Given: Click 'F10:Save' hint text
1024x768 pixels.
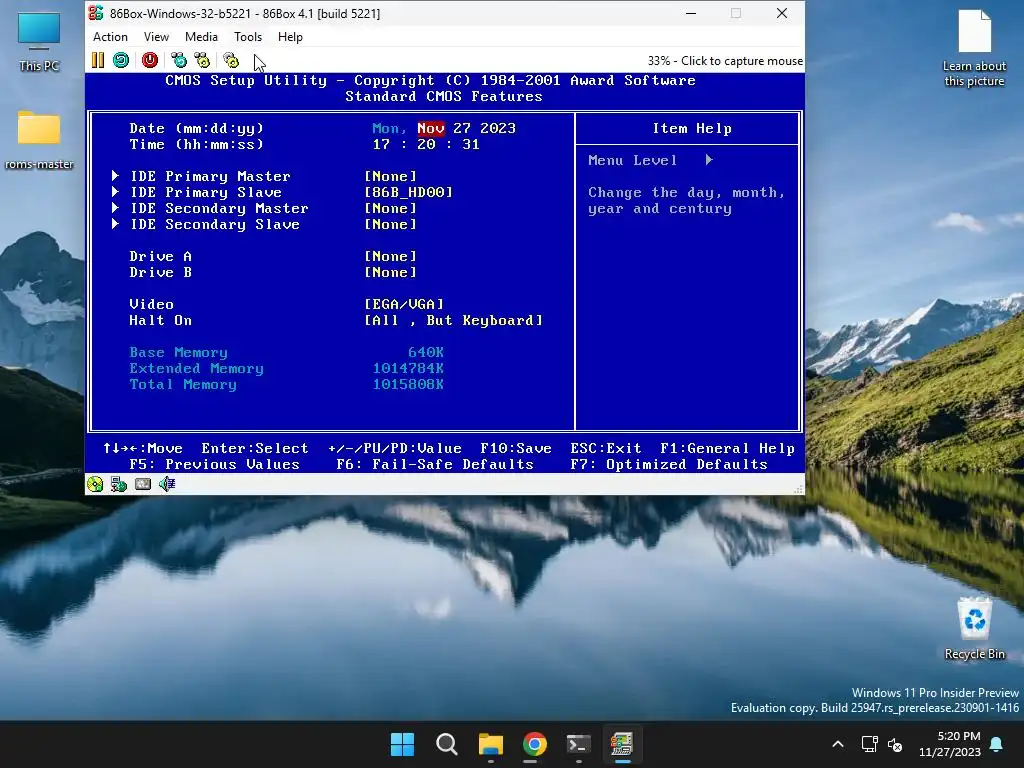Looking at the screenshot, I should click(x=516, y=449).
